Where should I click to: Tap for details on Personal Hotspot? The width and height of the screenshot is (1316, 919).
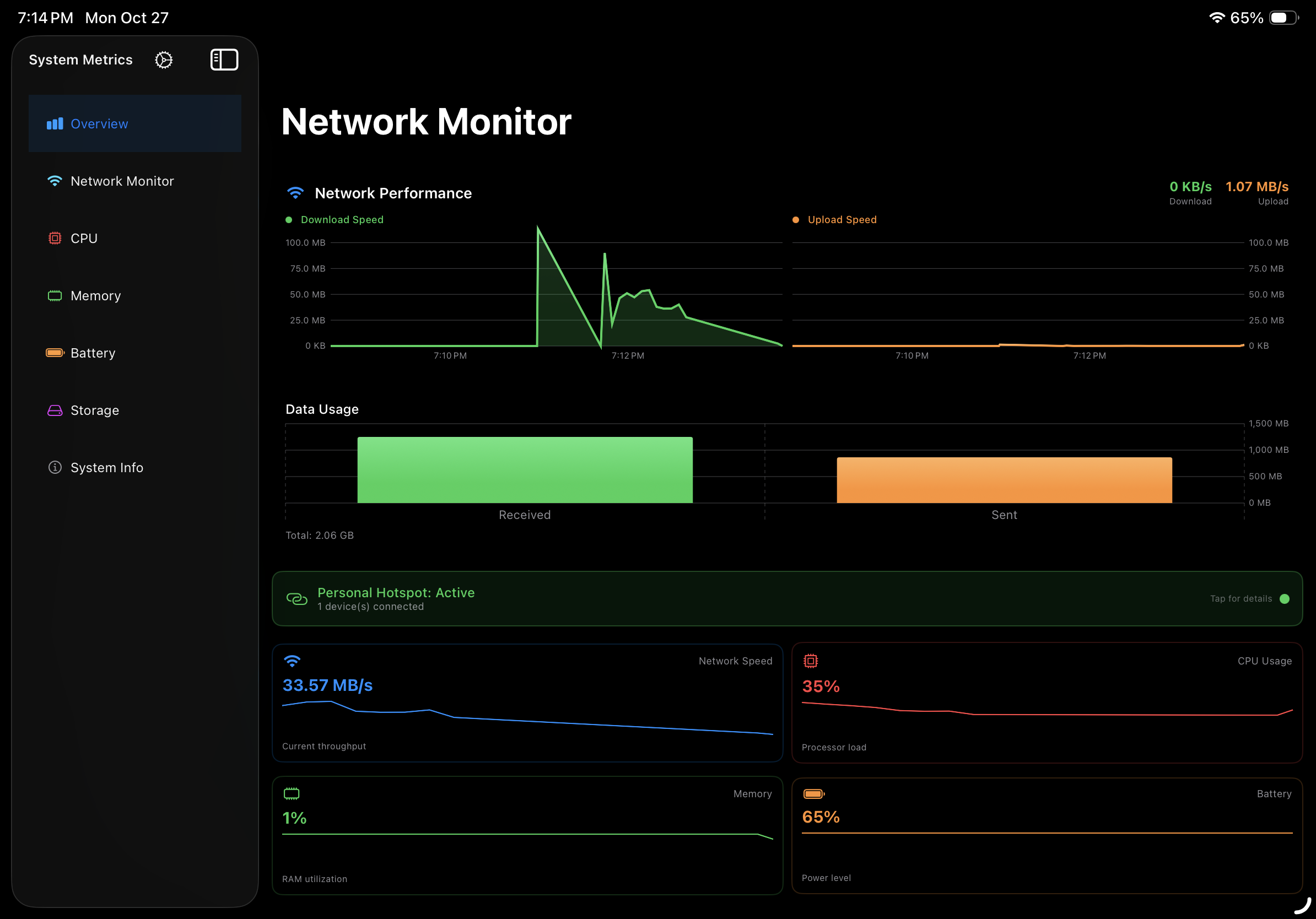click(1241, 599)
